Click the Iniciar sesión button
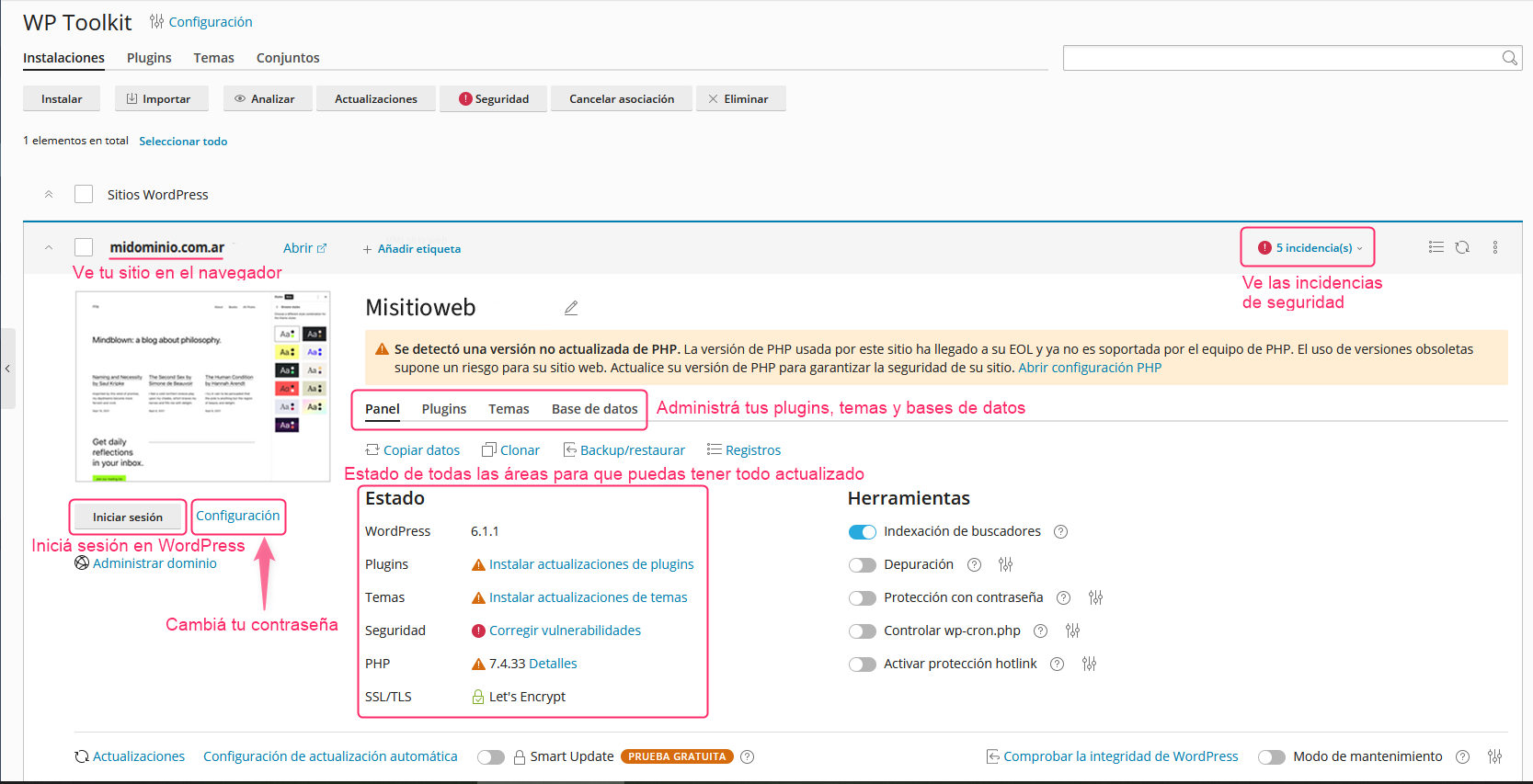1533x784 pixels. point(128,517)
